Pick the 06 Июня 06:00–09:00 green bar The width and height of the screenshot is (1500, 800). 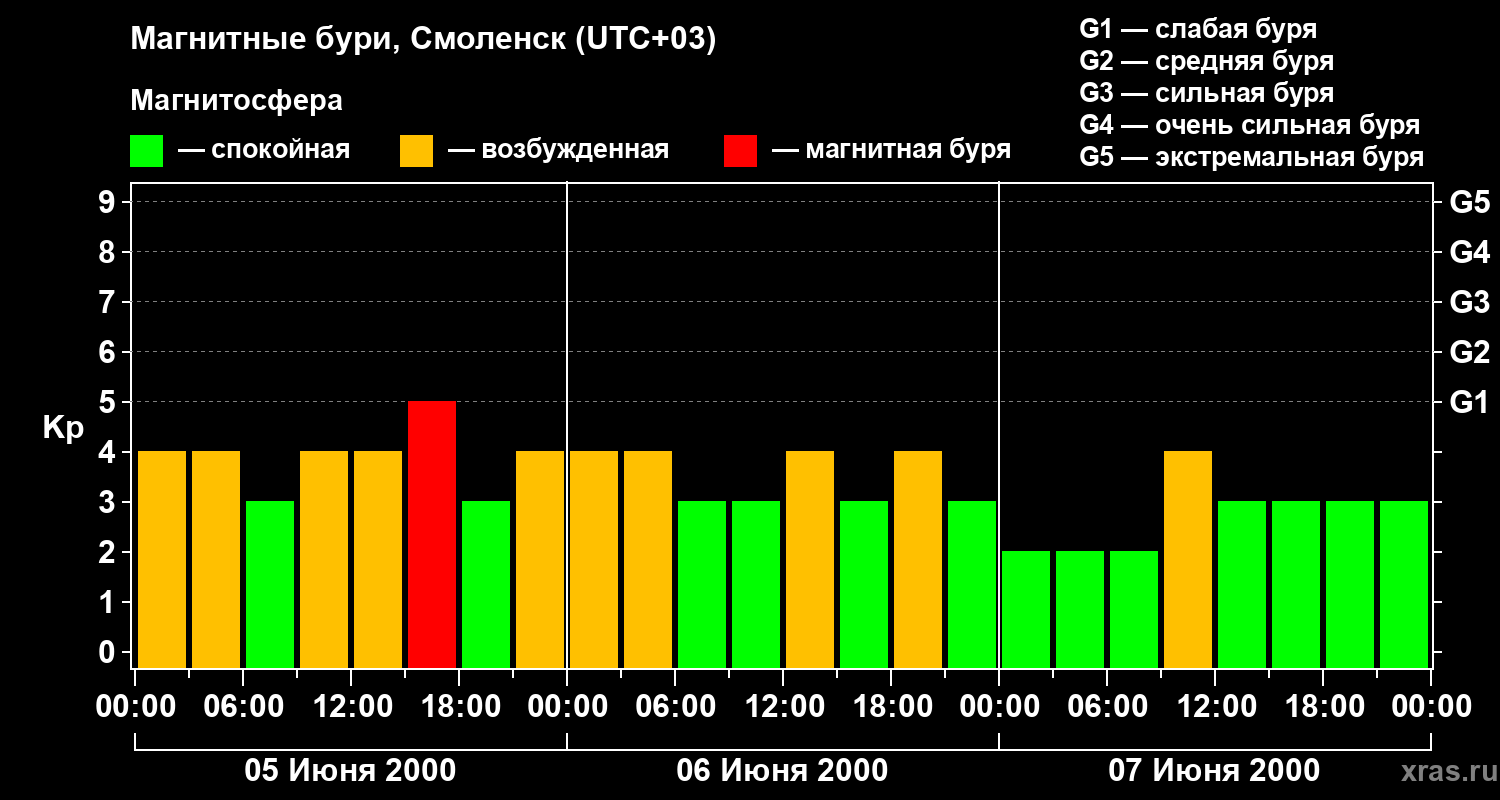[702, 584]
